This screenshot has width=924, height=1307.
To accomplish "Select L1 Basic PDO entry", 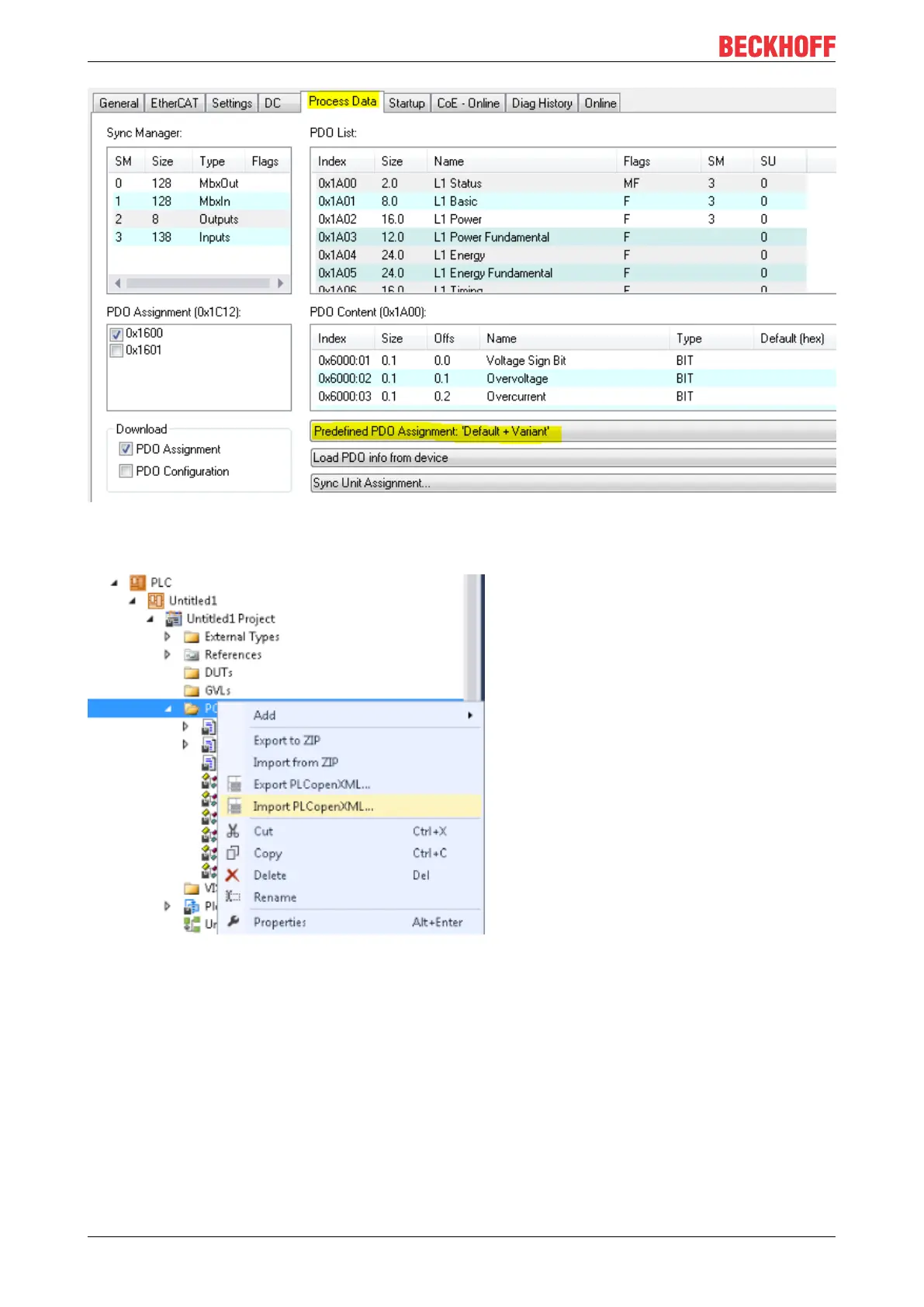I will click(559, 201).
